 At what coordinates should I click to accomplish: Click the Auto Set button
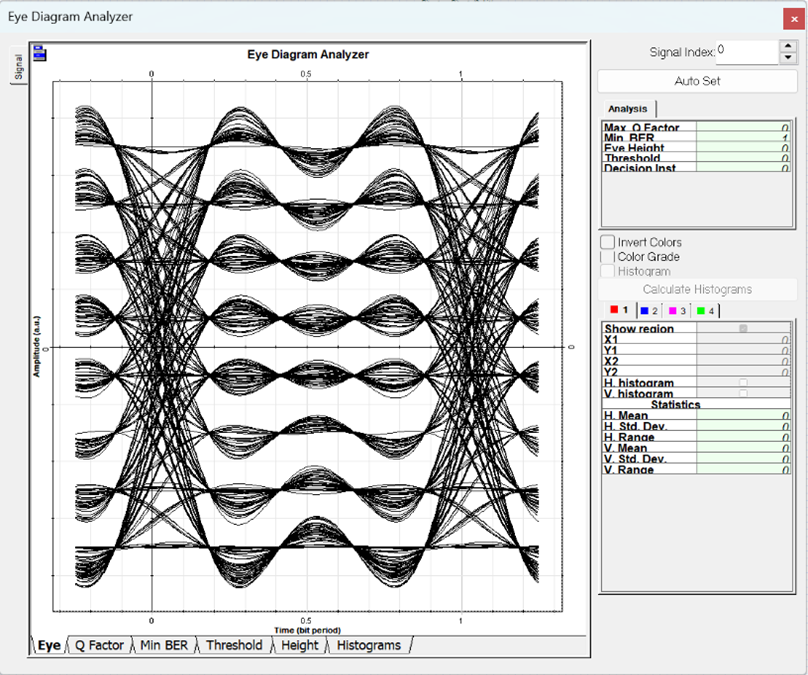click(697, 81)
